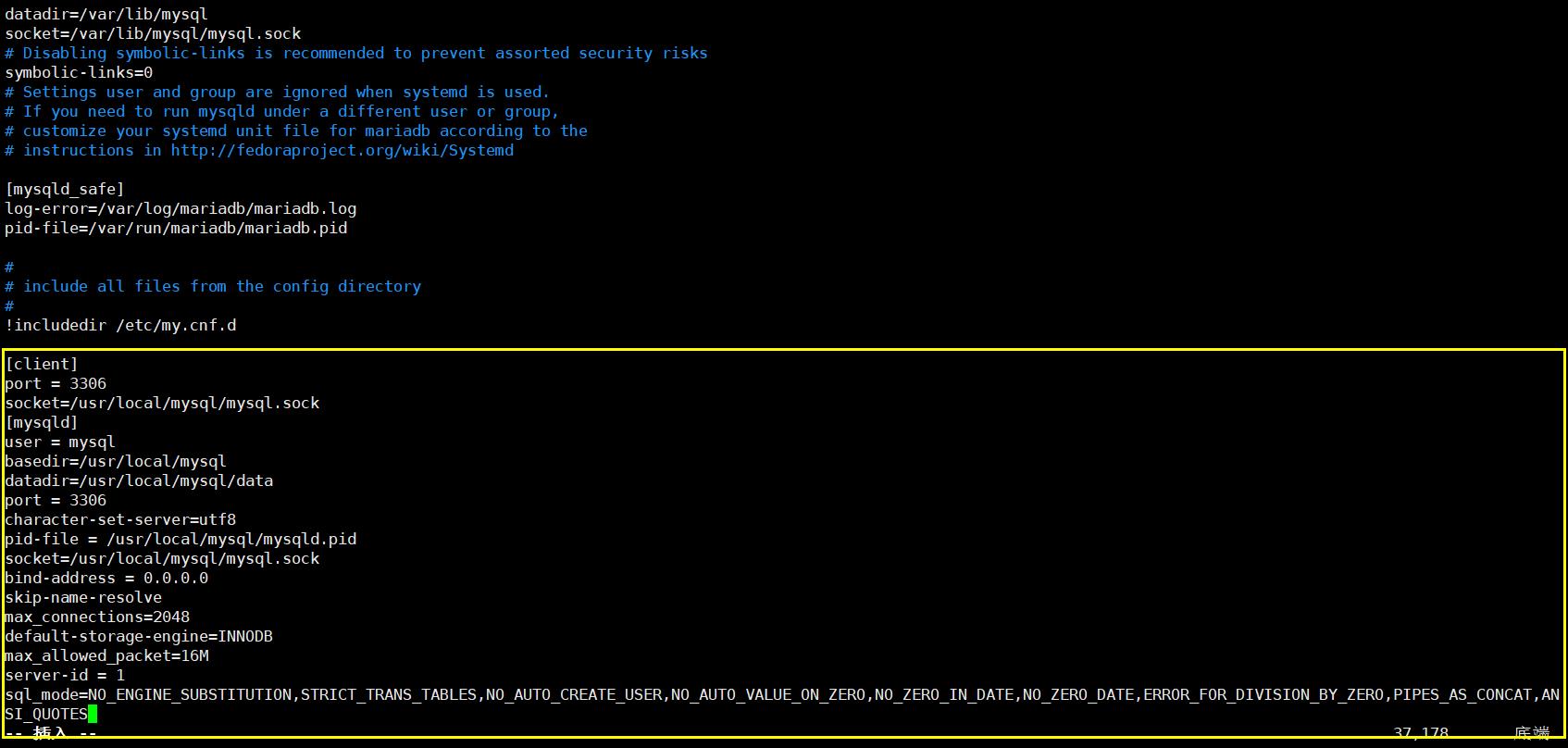Click the 'basedir=/usr/local/mysql' line
The image size is (1568, 748).
coord(116,461)
